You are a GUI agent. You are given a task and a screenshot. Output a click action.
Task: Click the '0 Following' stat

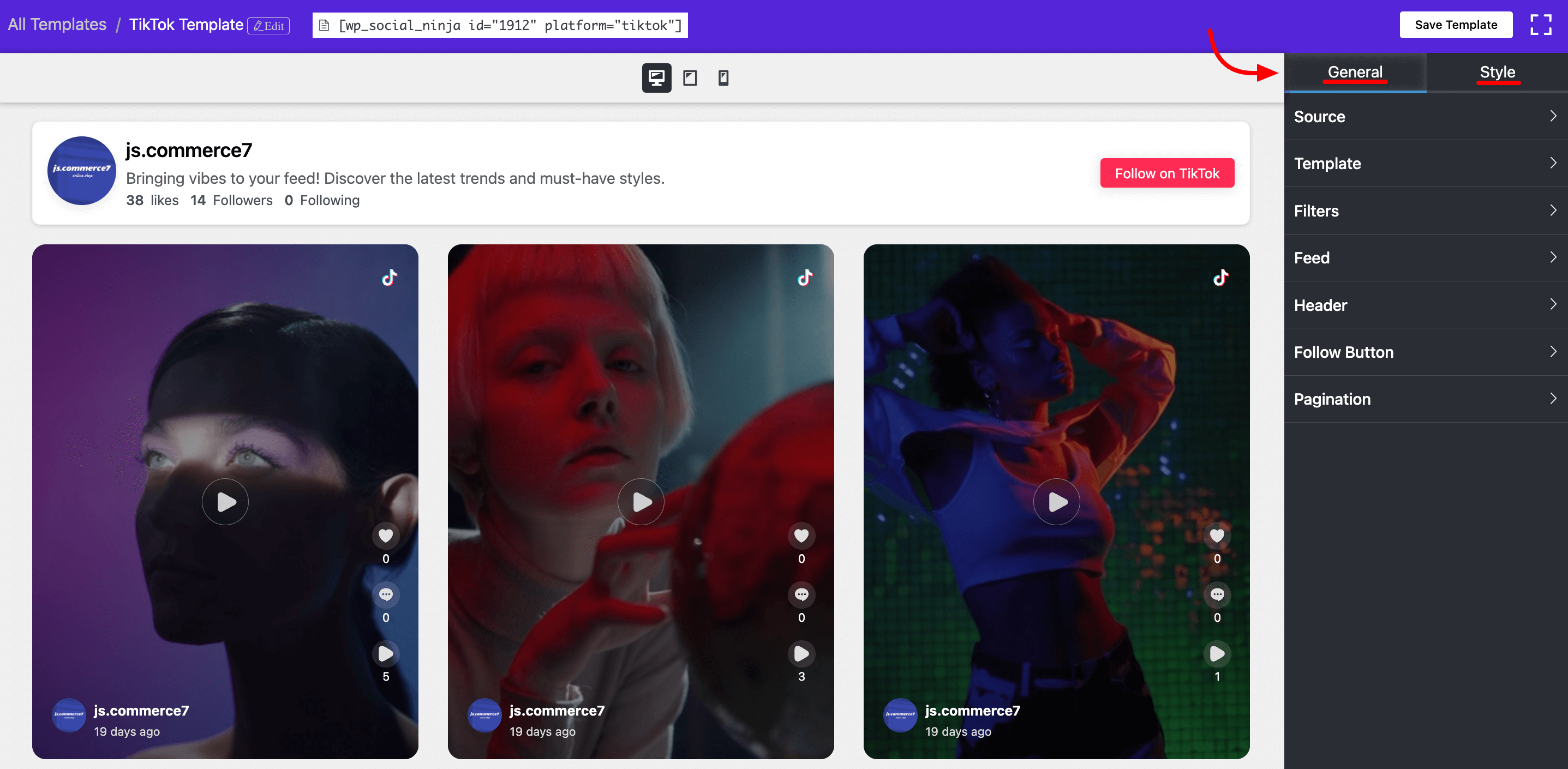(x=322, y=200)
